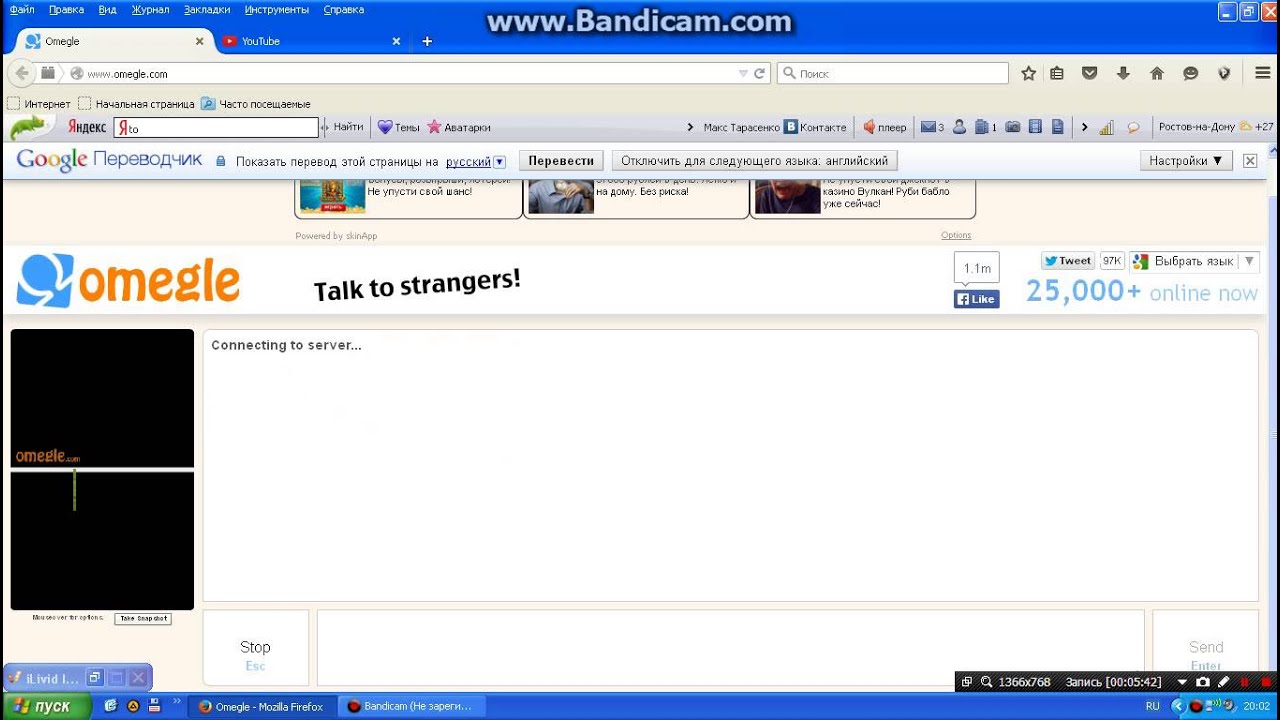Image resolution: width=1280 pixels, height=720 pixels.
Task: Open the mail envelope icon with 3
Action: click(x=932, y=127)
